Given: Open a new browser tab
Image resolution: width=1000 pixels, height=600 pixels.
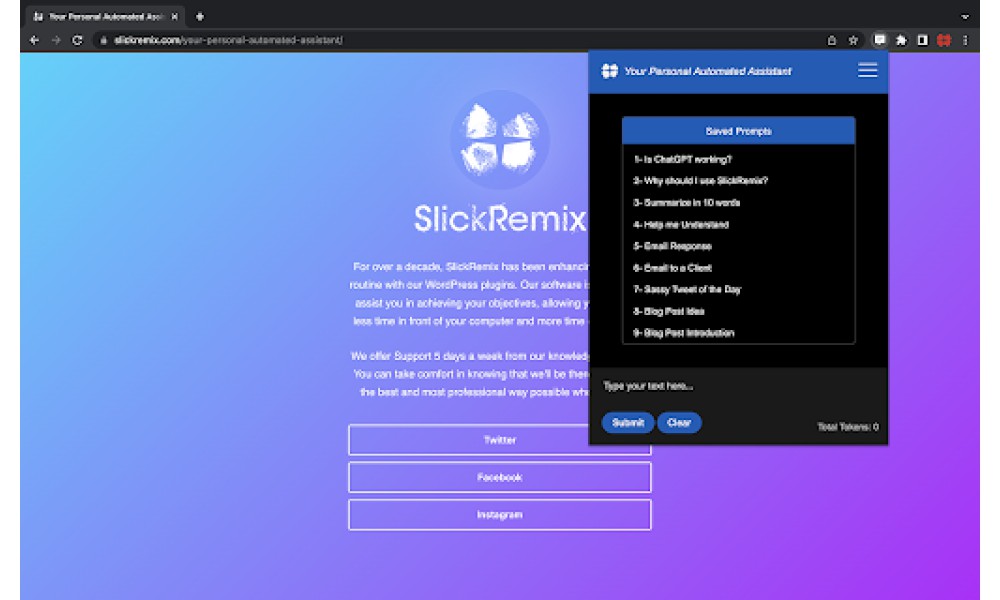Looking at the screenshot, I should (x=200, y=17).
